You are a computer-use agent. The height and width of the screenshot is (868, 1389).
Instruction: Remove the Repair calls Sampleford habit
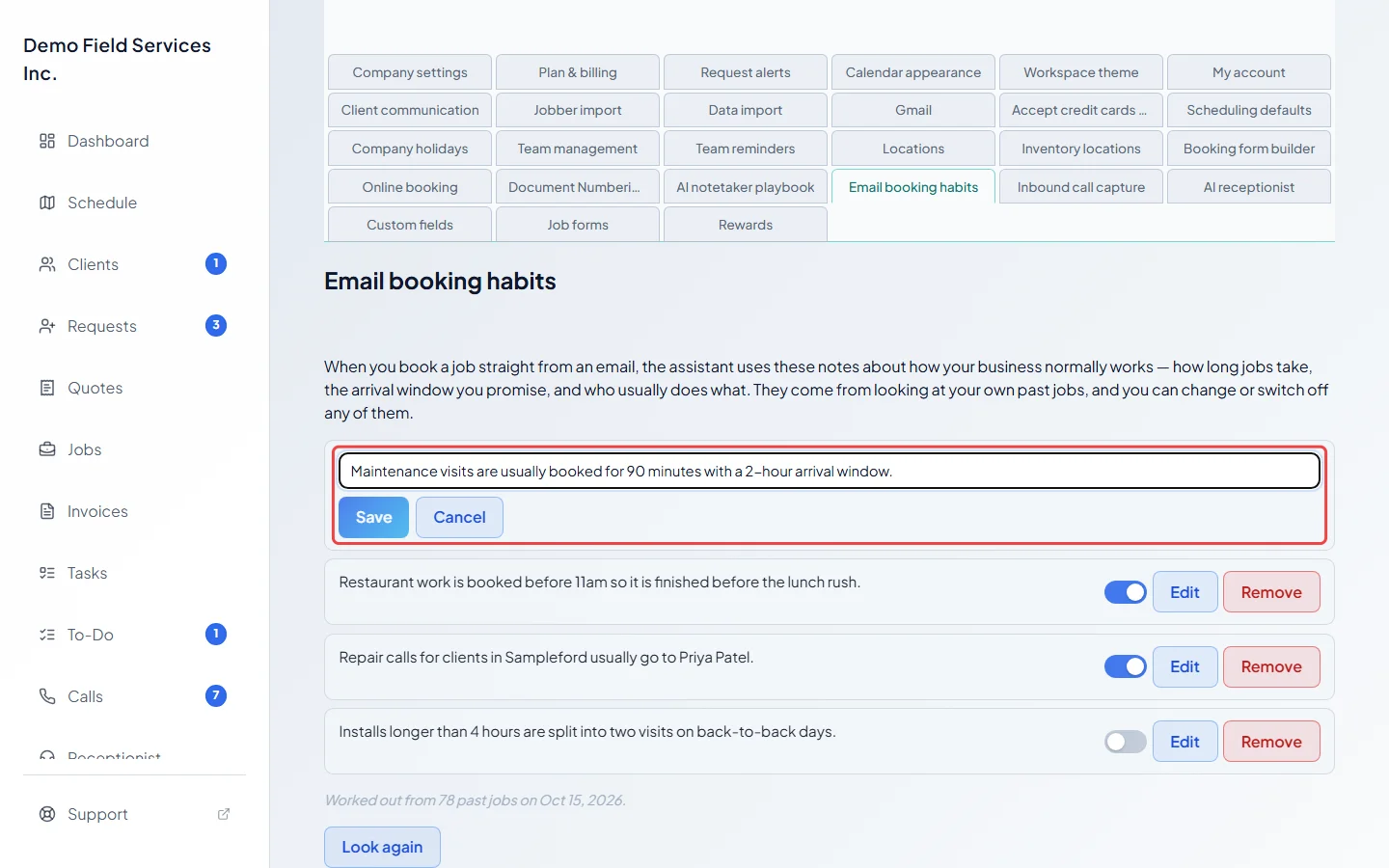click(x=1271, y=666)
